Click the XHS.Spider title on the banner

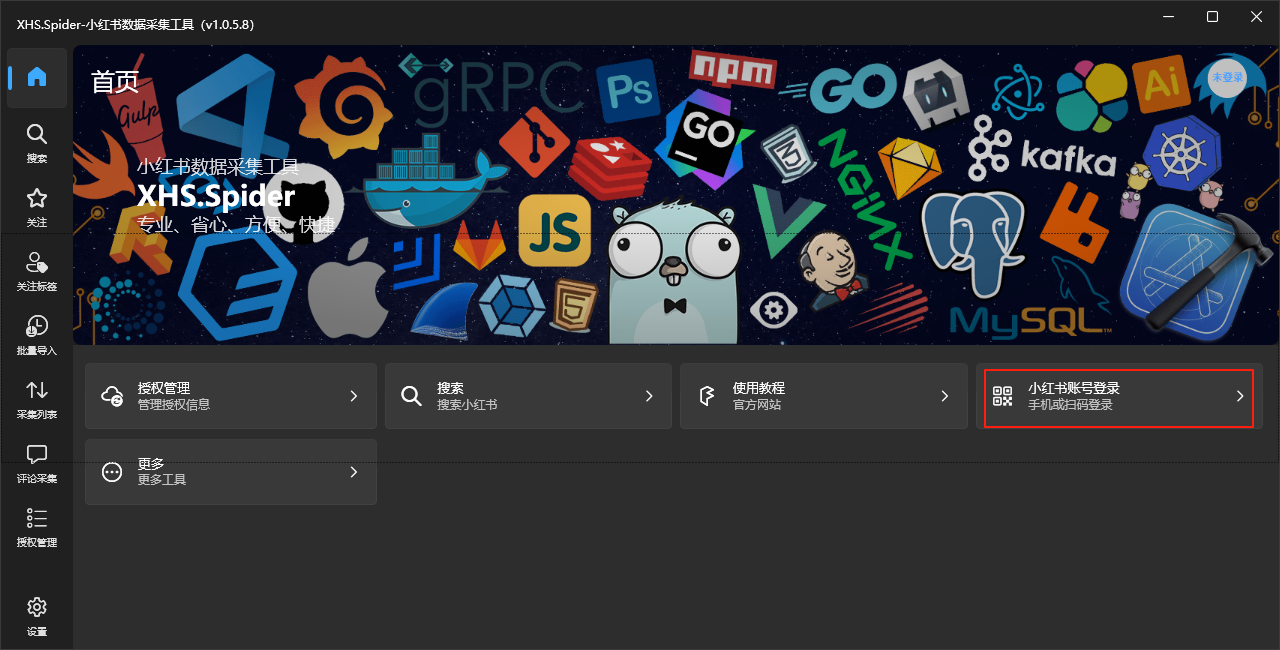(216, 194)
